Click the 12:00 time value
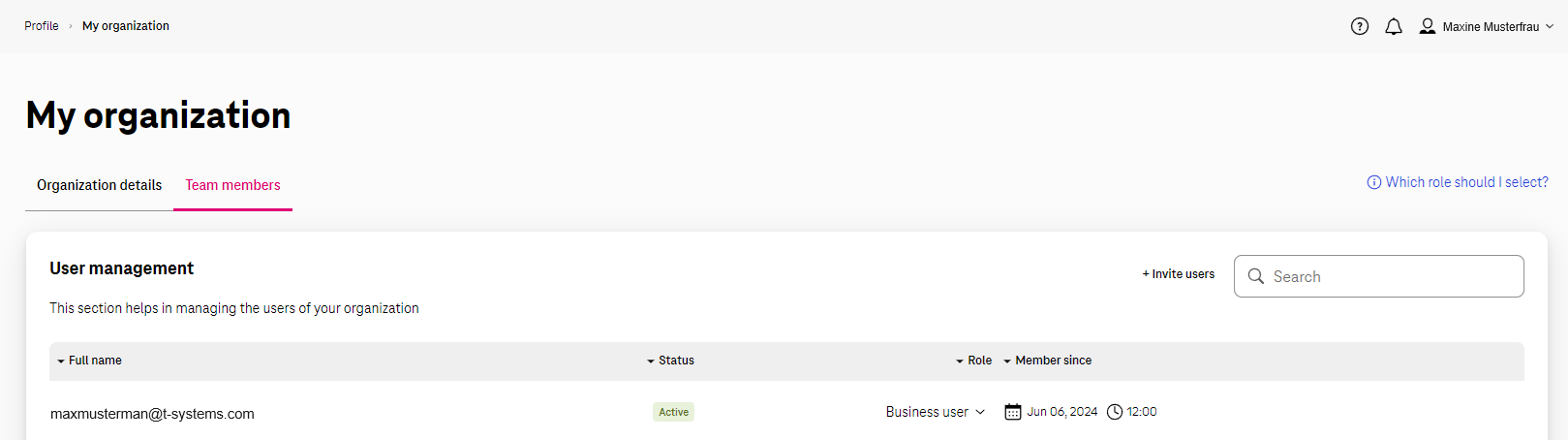 coord(1142,412)
